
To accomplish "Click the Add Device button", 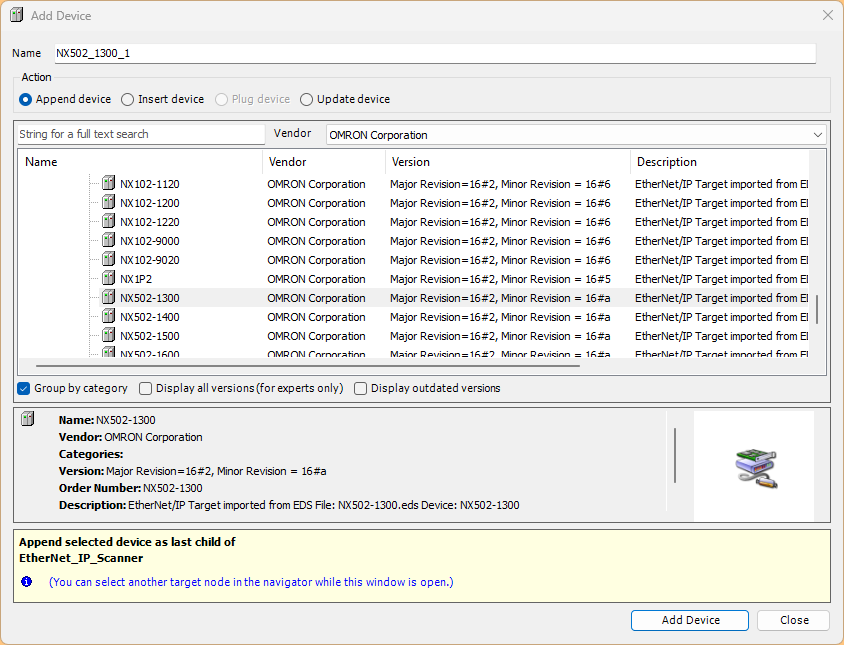I will tap(690, 620).
